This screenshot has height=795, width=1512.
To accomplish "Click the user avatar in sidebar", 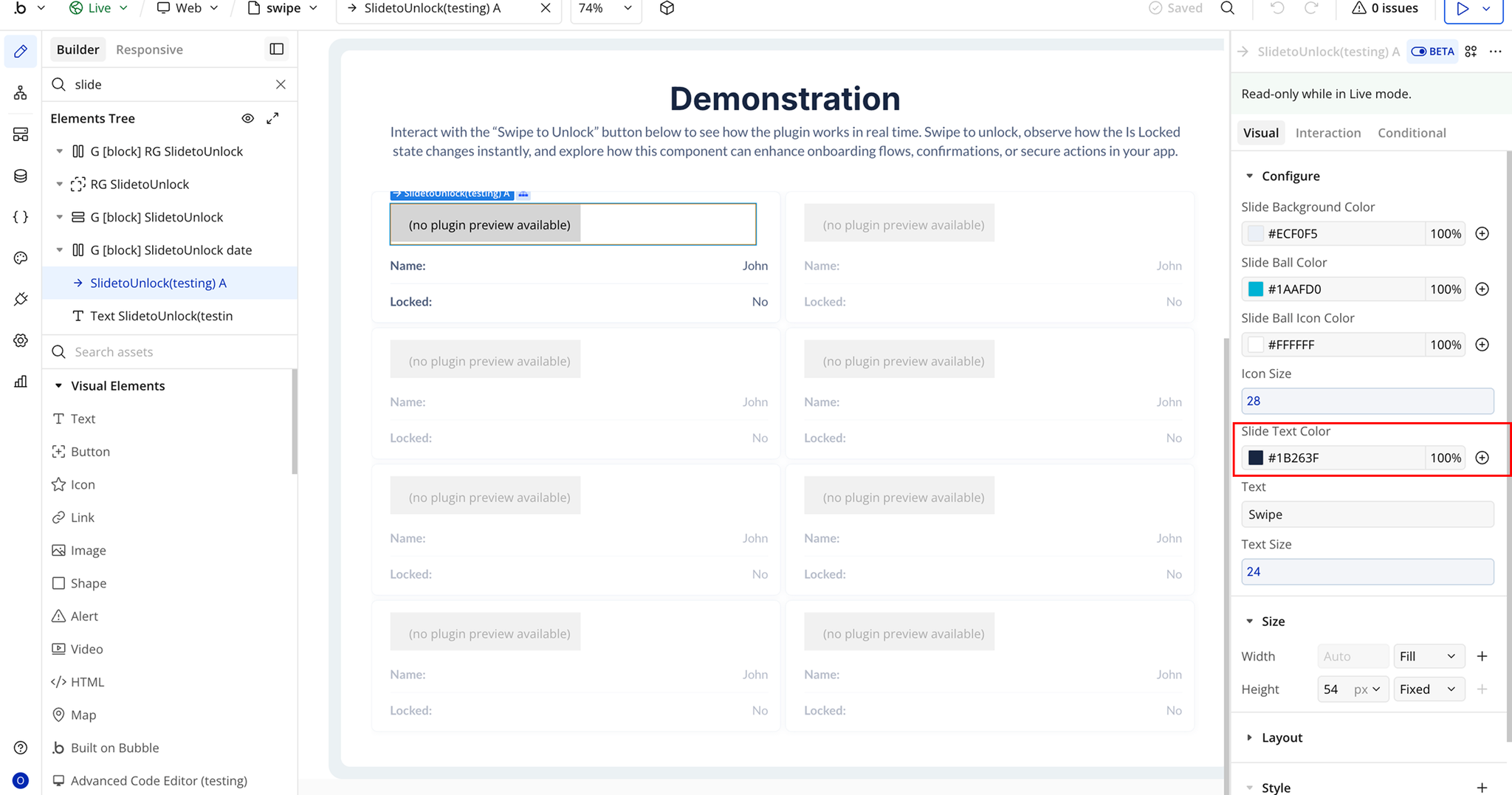I will pos(21,780).
